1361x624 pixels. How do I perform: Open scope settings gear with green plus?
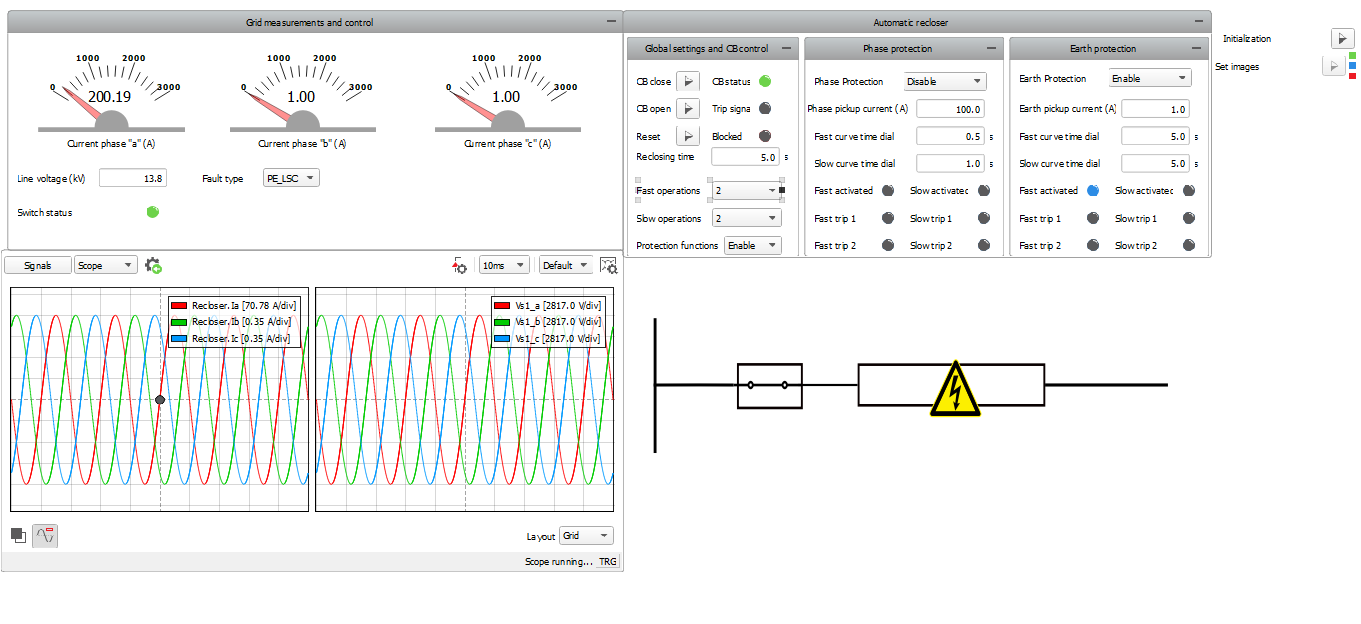coord(153,265)
